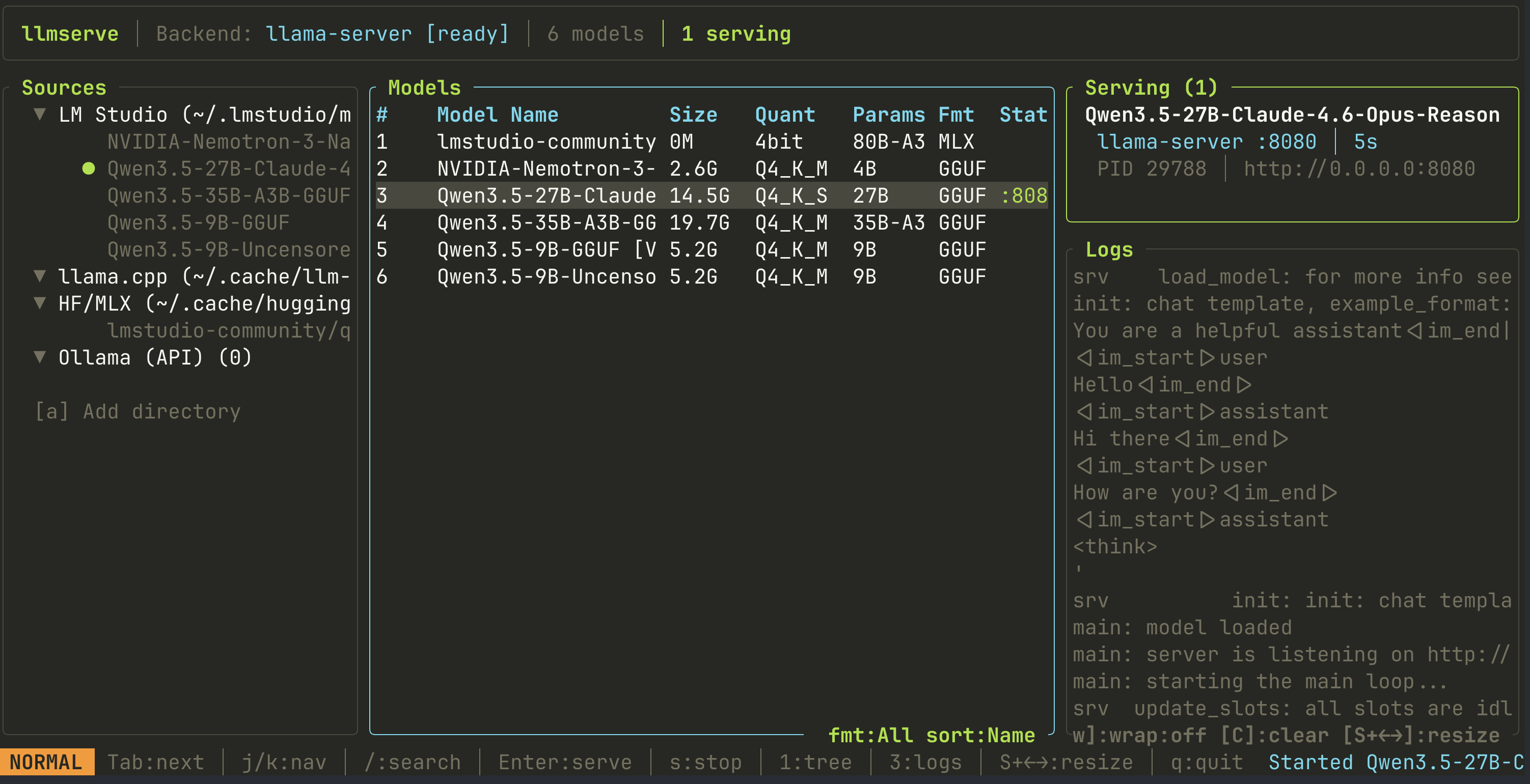Click the Stat column header
Image resolution: width=1530 pixels, height=784 pixels.
(x=1023, y=115)
